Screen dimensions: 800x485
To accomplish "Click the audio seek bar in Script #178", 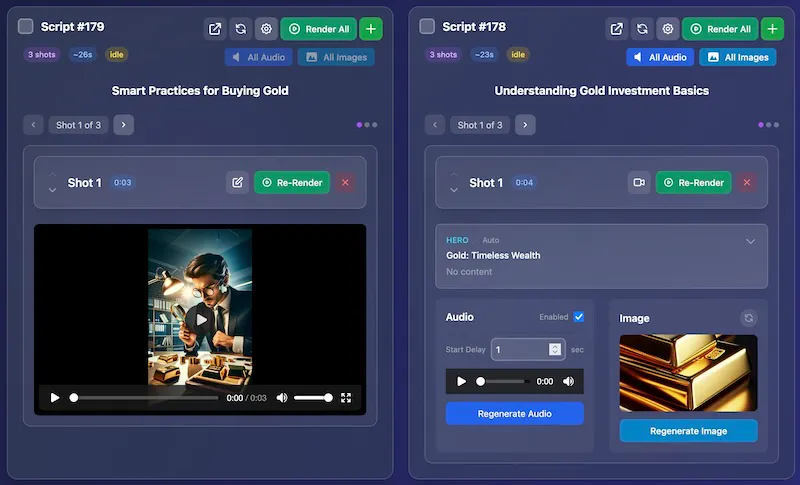I will [503, 381].
